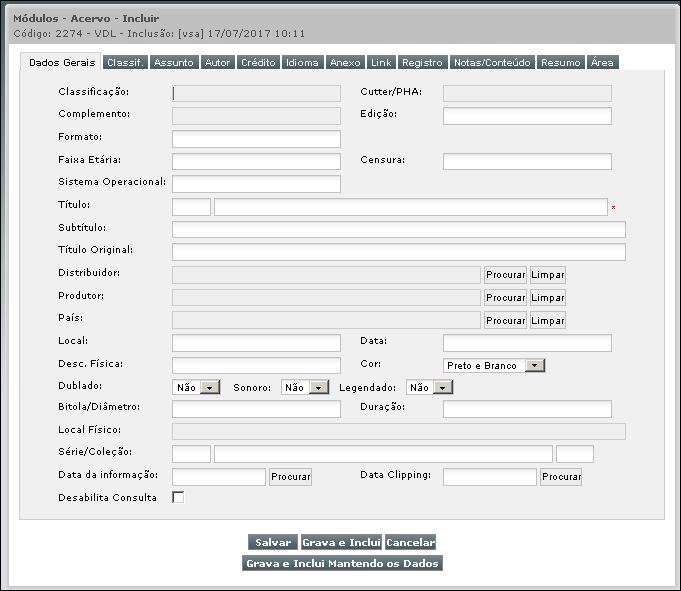The image size is (681, 591).
Task: Click the Data Clipping input field
Action: tap(489, 477)
